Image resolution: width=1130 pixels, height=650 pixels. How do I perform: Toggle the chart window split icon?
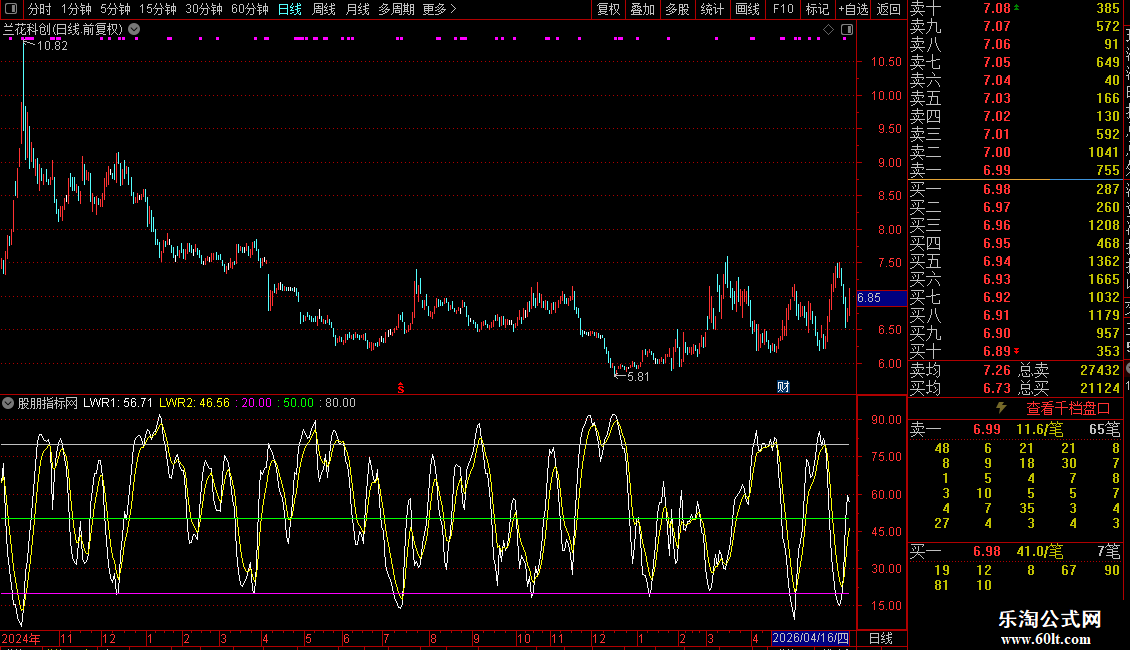pyautogui.click(x=847, y=30)
